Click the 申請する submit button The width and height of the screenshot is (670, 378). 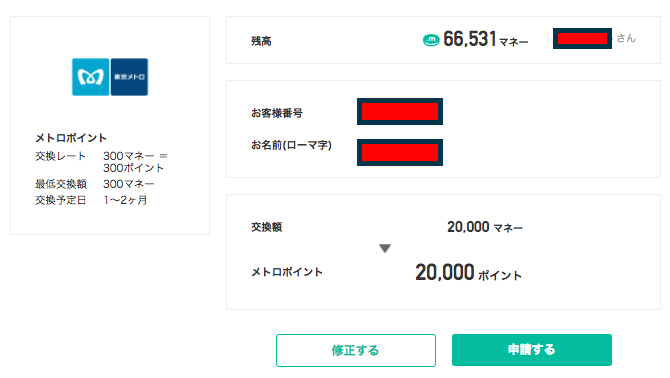pos(532,350)
